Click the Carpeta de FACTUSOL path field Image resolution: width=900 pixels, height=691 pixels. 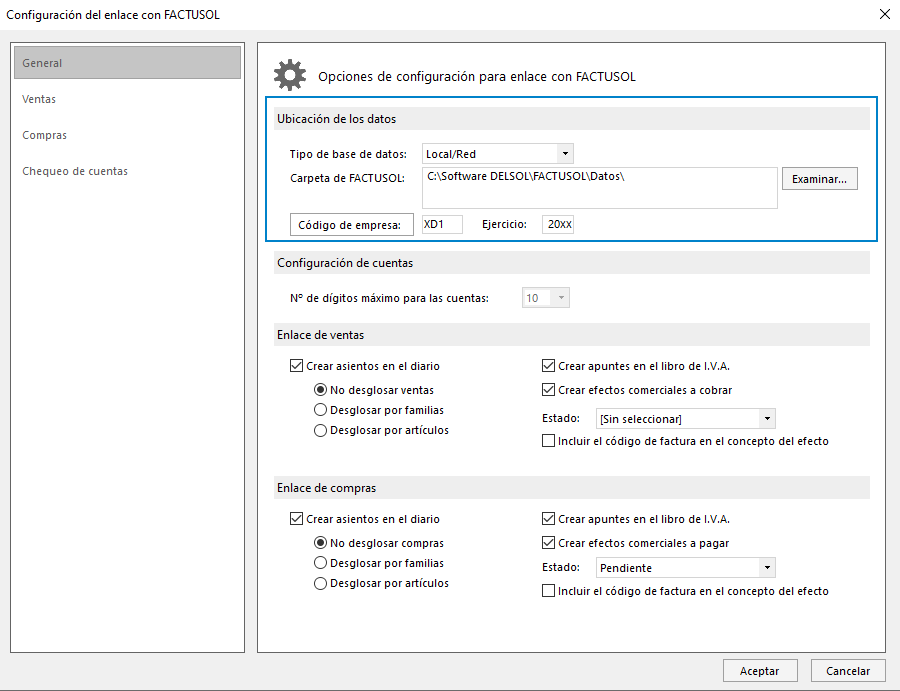(x=600, y=188)
